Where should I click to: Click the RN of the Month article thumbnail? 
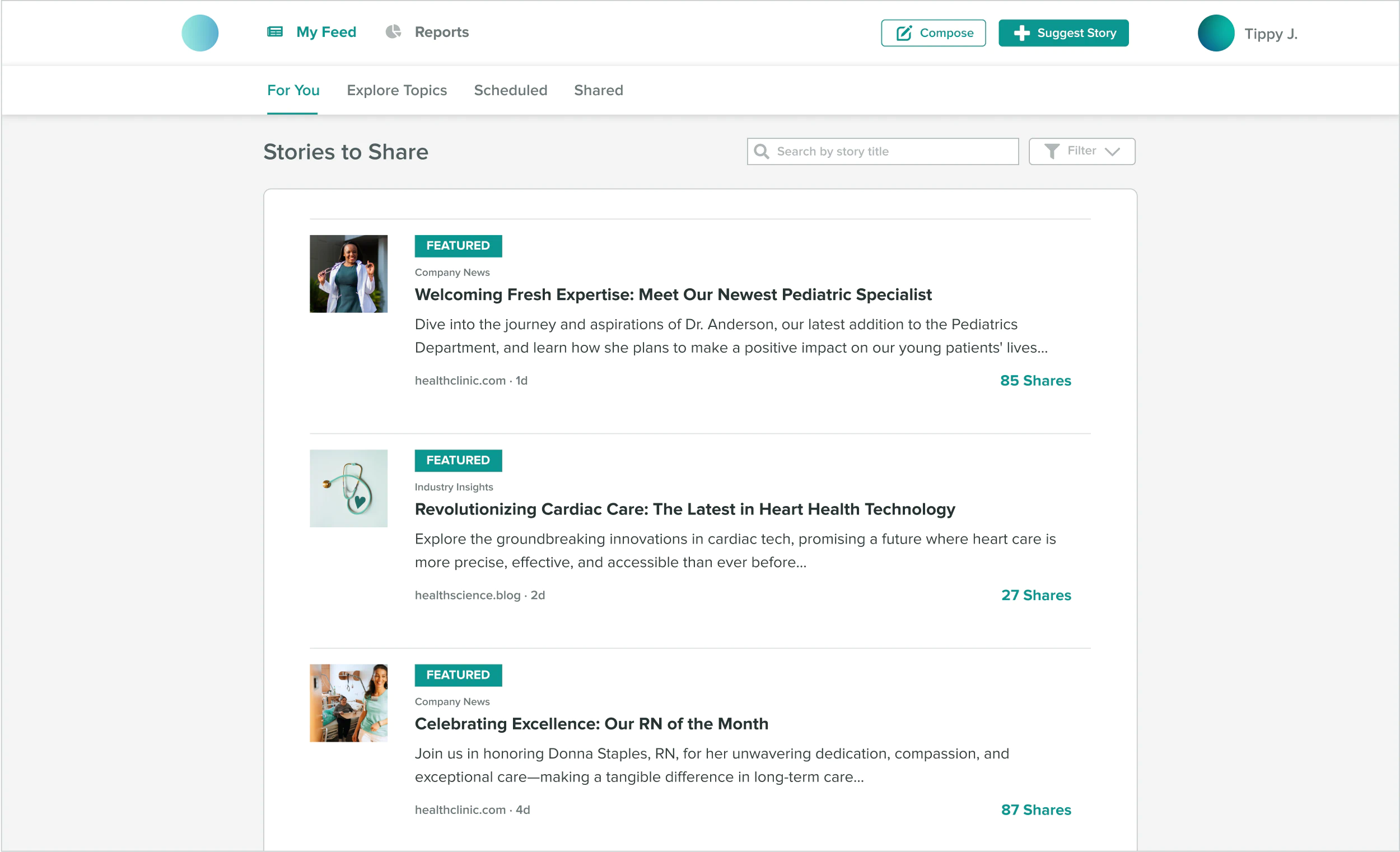click(348, 703)
